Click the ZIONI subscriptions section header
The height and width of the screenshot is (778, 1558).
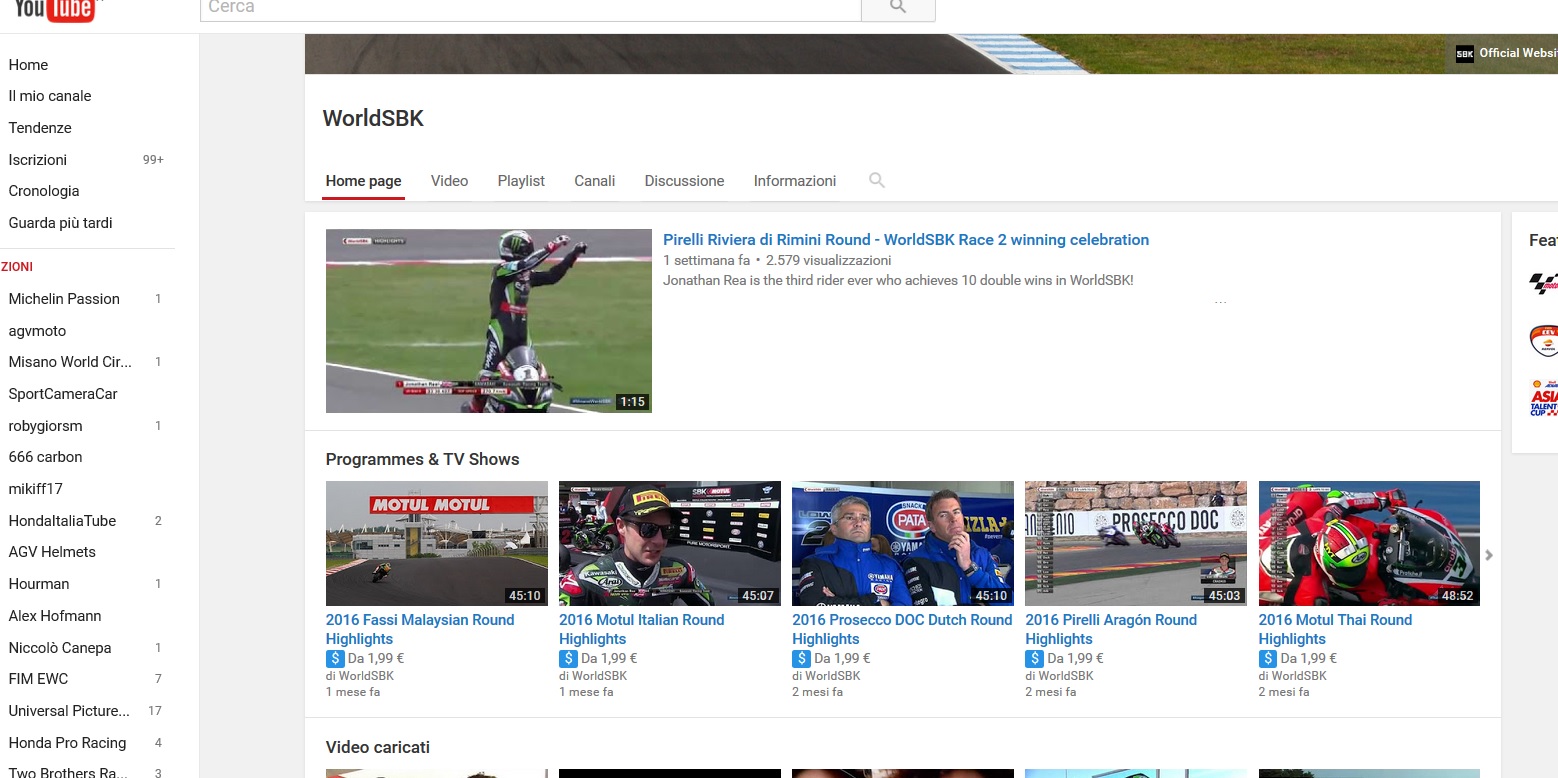tap(17, 267)
